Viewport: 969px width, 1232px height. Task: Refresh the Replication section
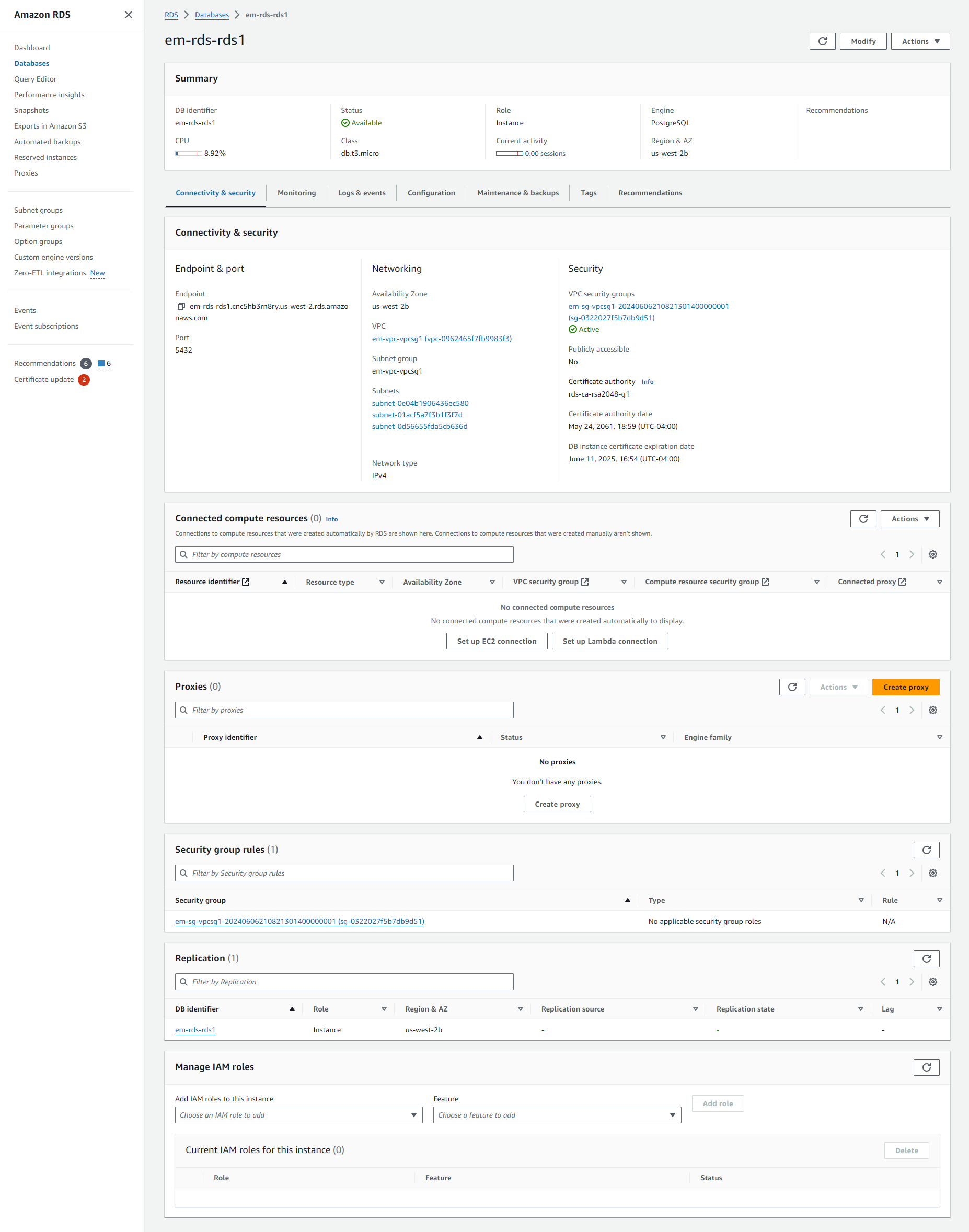coord(926,959)
